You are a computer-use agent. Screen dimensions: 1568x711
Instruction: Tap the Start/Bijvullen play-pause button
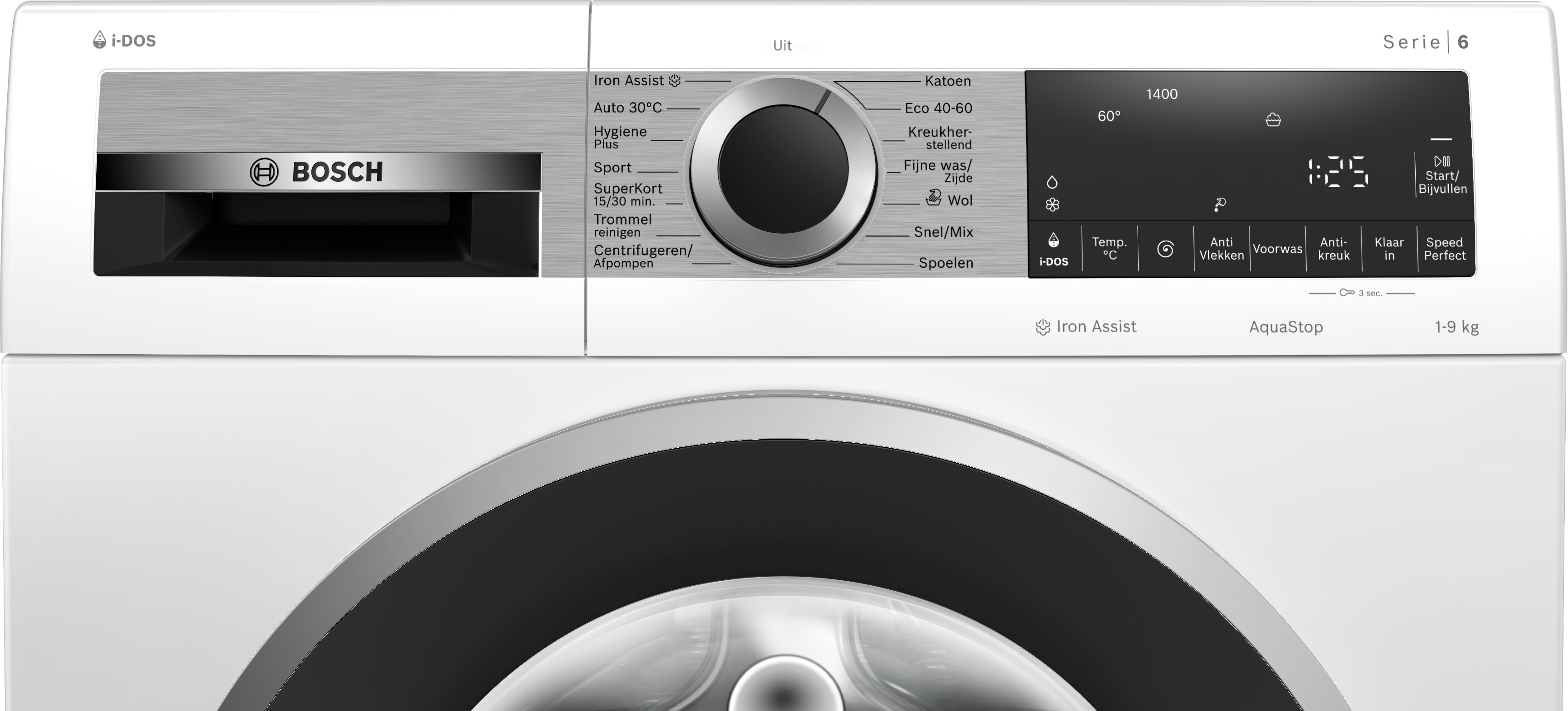[1442, 175]
